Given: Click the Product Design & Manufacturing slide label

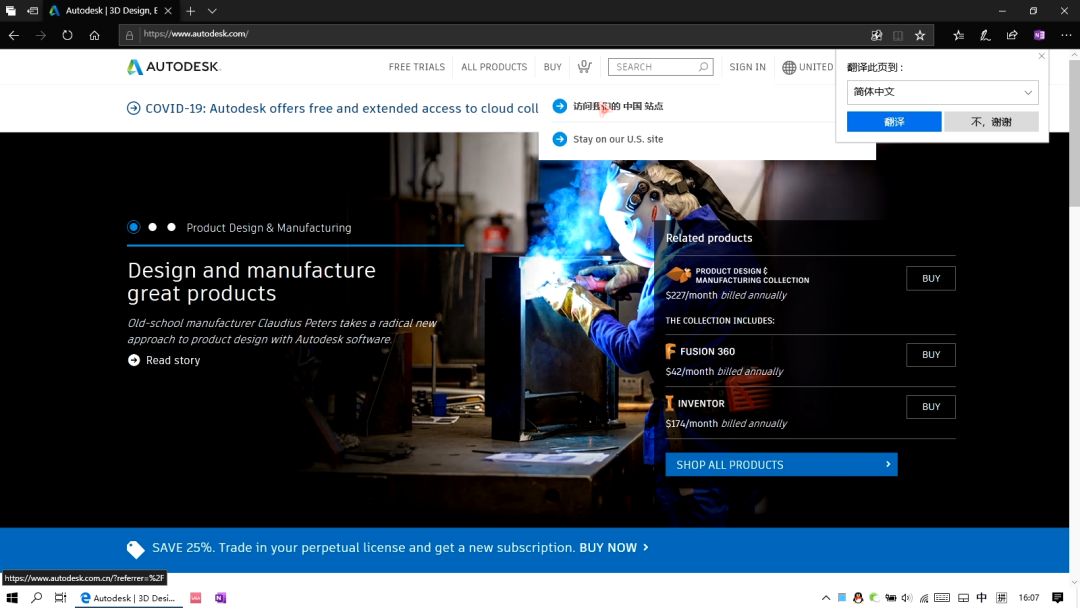Looking at the screenshot, I should pyautogui.click(x=269, y=228).
